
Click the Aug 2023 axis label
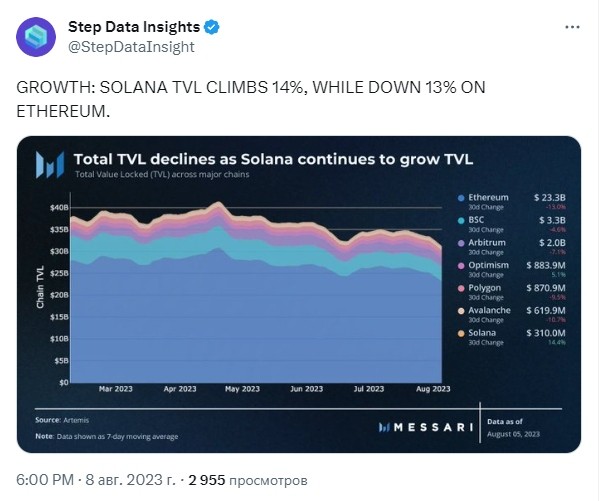pos(433,389)
